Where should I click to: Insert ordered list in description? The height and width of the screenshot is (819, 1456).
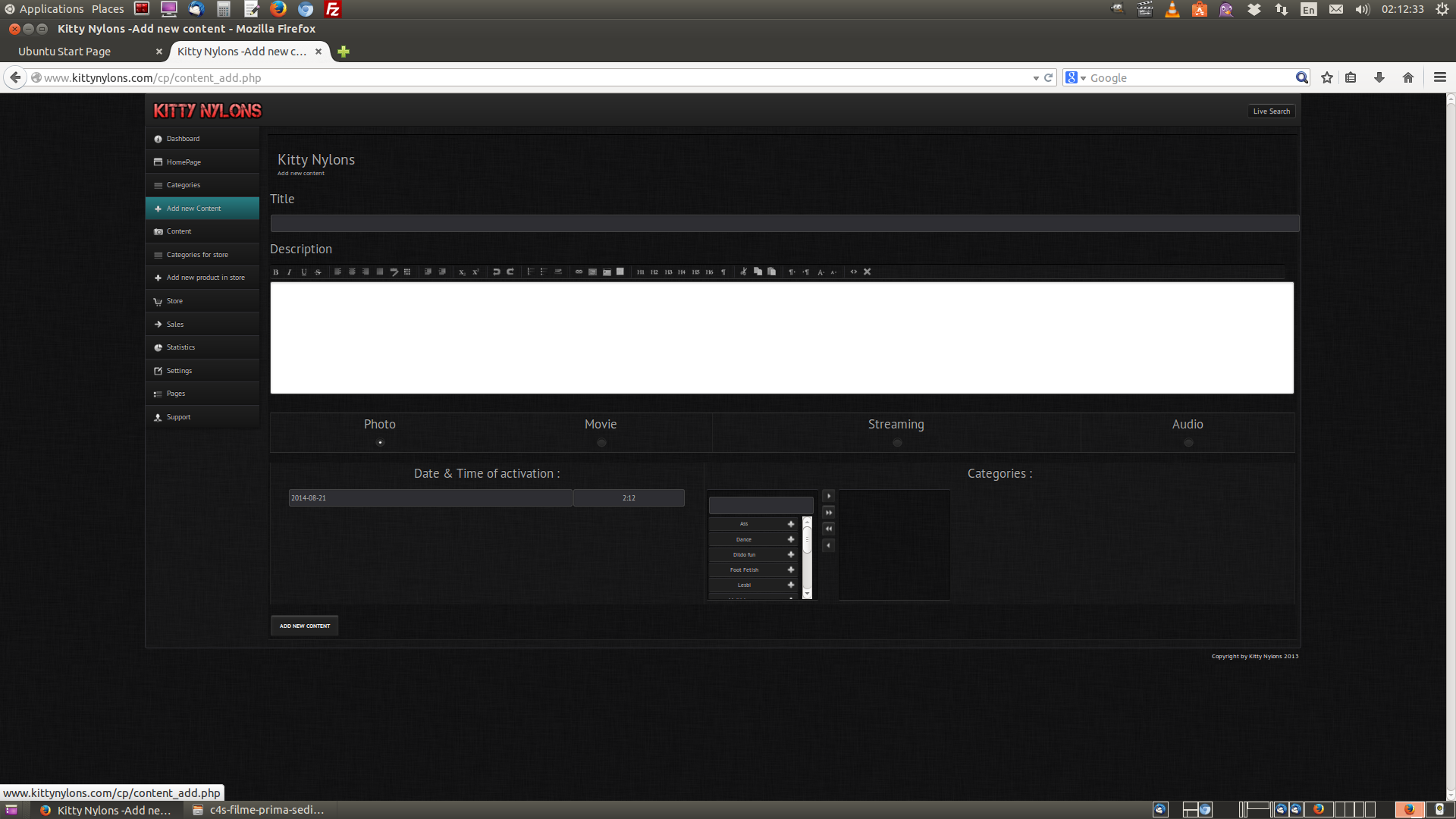click(x=531, y=272)
